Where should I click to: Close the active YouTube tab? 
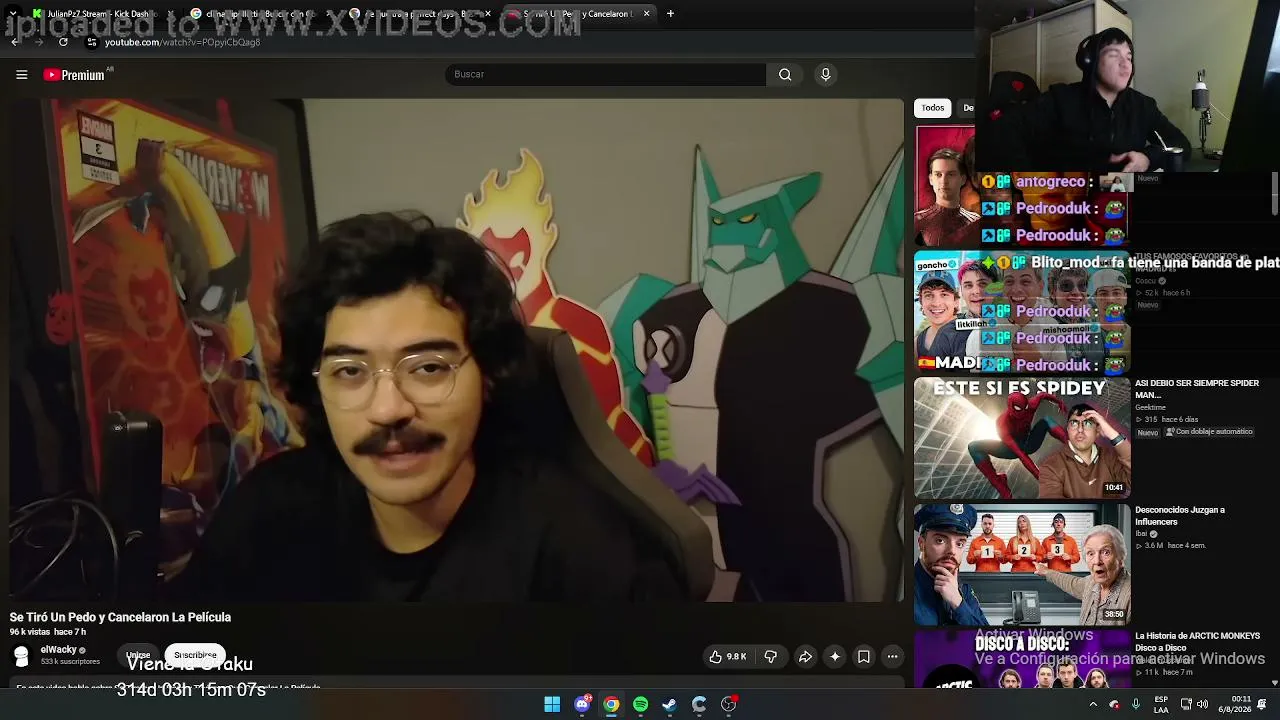[647, 14]
